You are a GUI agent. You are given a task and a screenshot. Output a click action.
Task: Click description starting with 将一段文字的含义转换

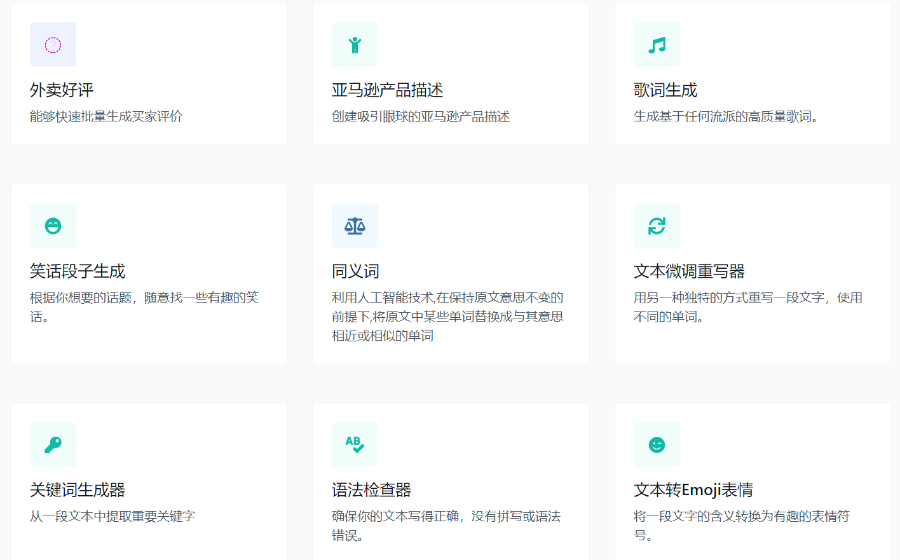point(742,526)
